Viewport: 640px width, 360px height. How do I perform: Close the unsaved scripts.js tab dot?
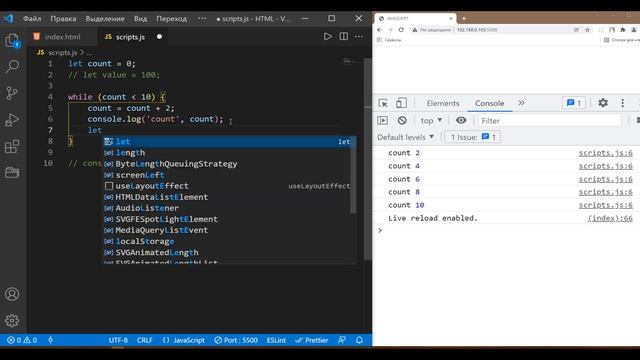159,37
